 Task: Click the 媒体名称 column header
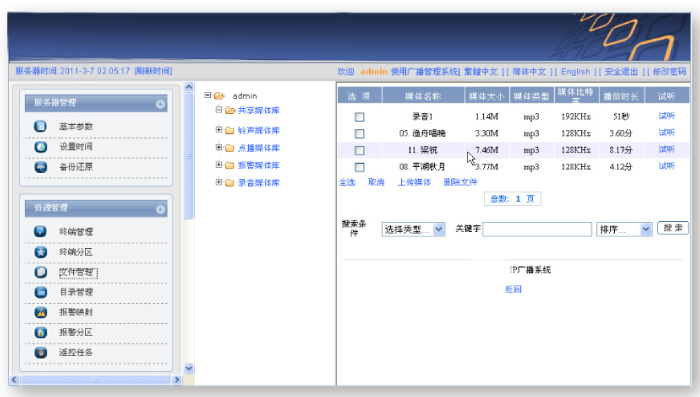tap(423, 96)
